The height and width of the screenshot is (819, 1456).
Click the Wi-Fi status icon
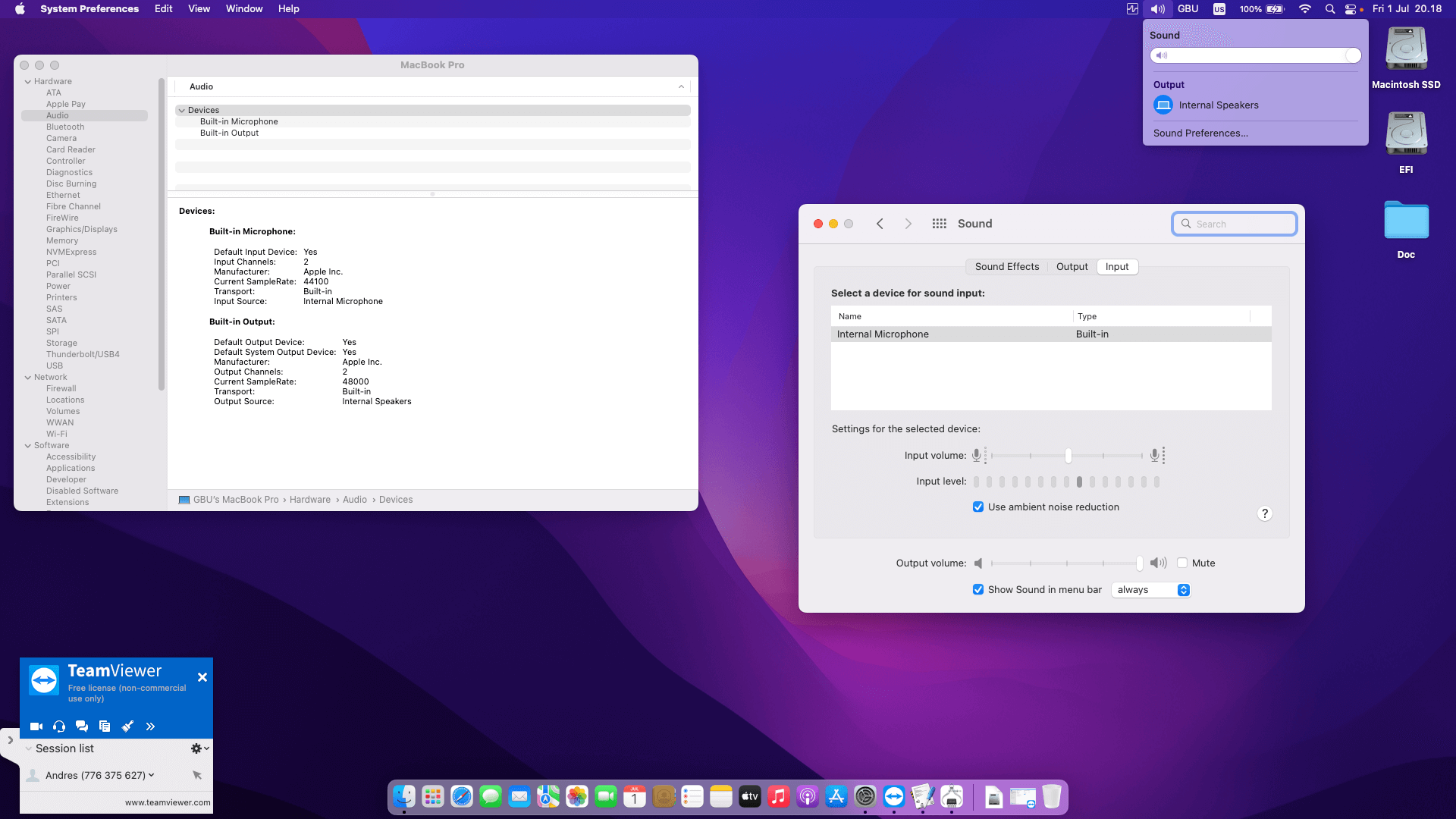[x=1305, y=9]
